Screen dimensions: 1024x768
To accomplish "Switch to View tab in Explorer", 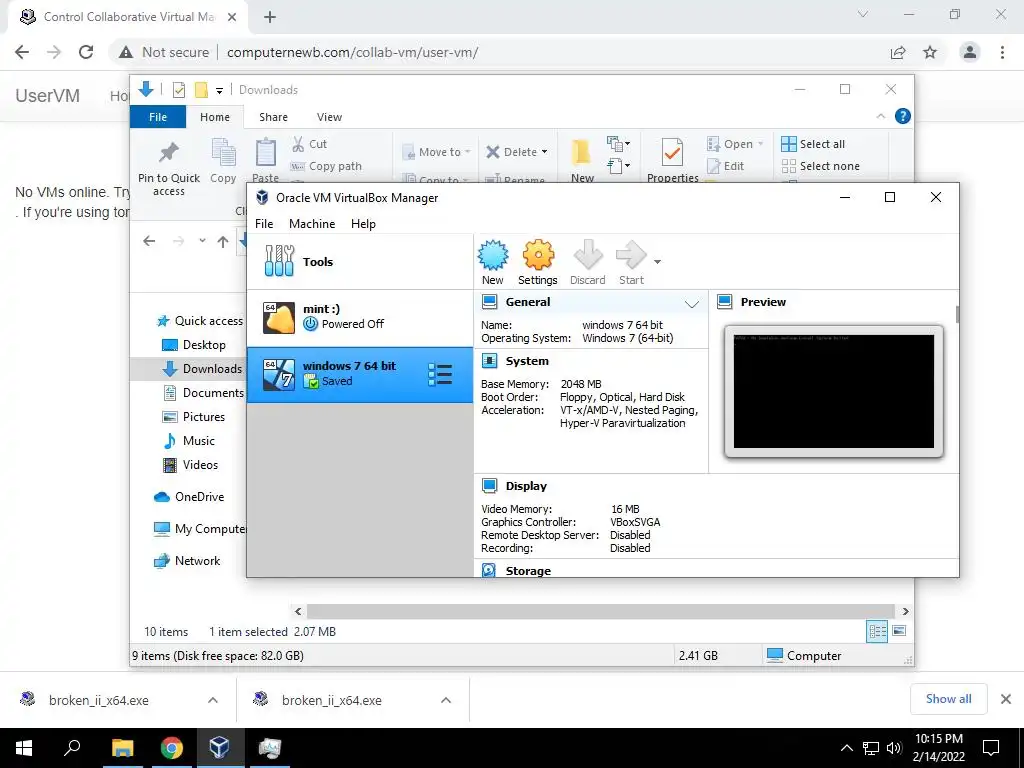I will click(329, 117).
